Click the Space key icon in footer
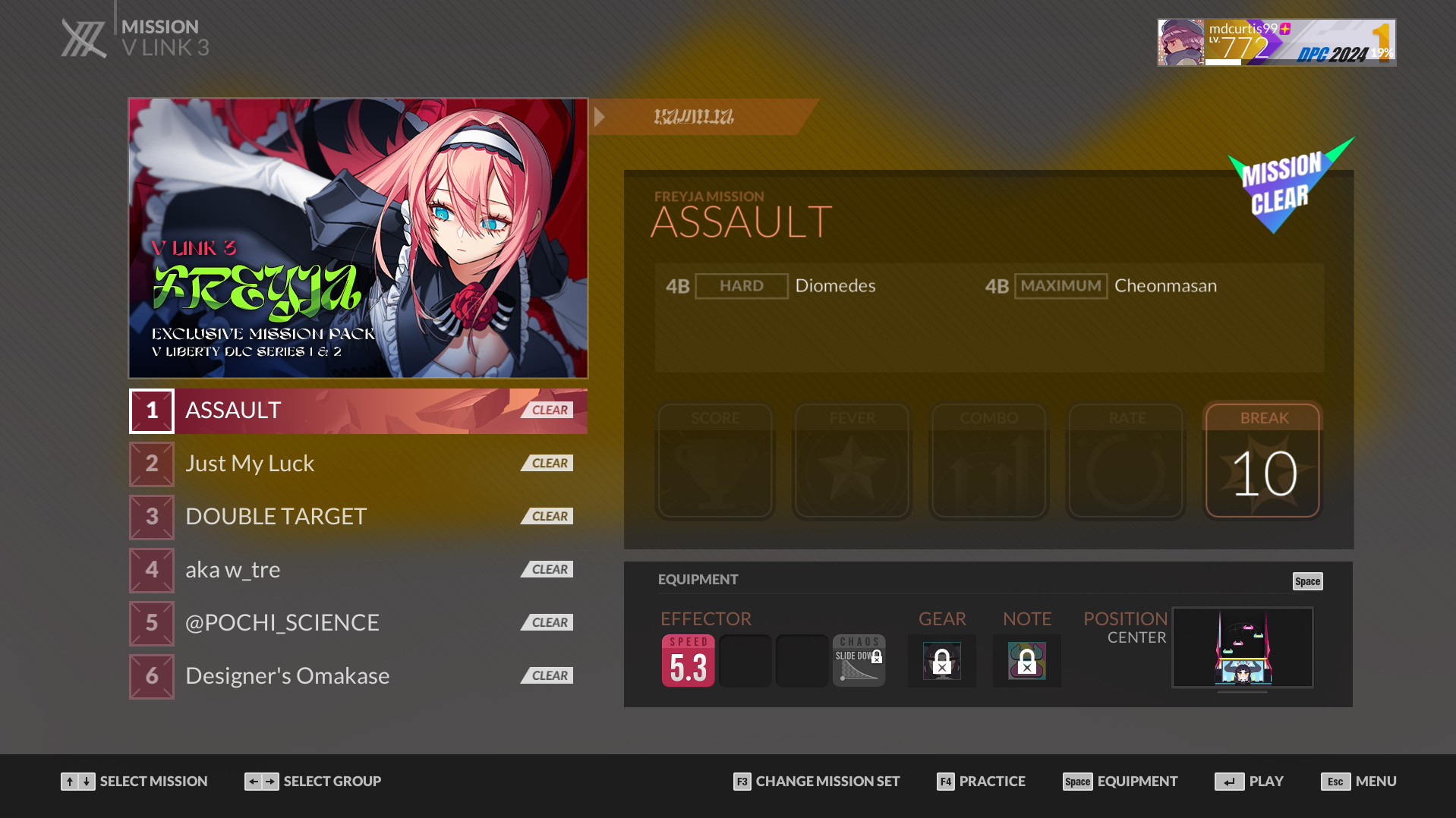This screenshot has width=1456, height=818. pos(1078,781)
